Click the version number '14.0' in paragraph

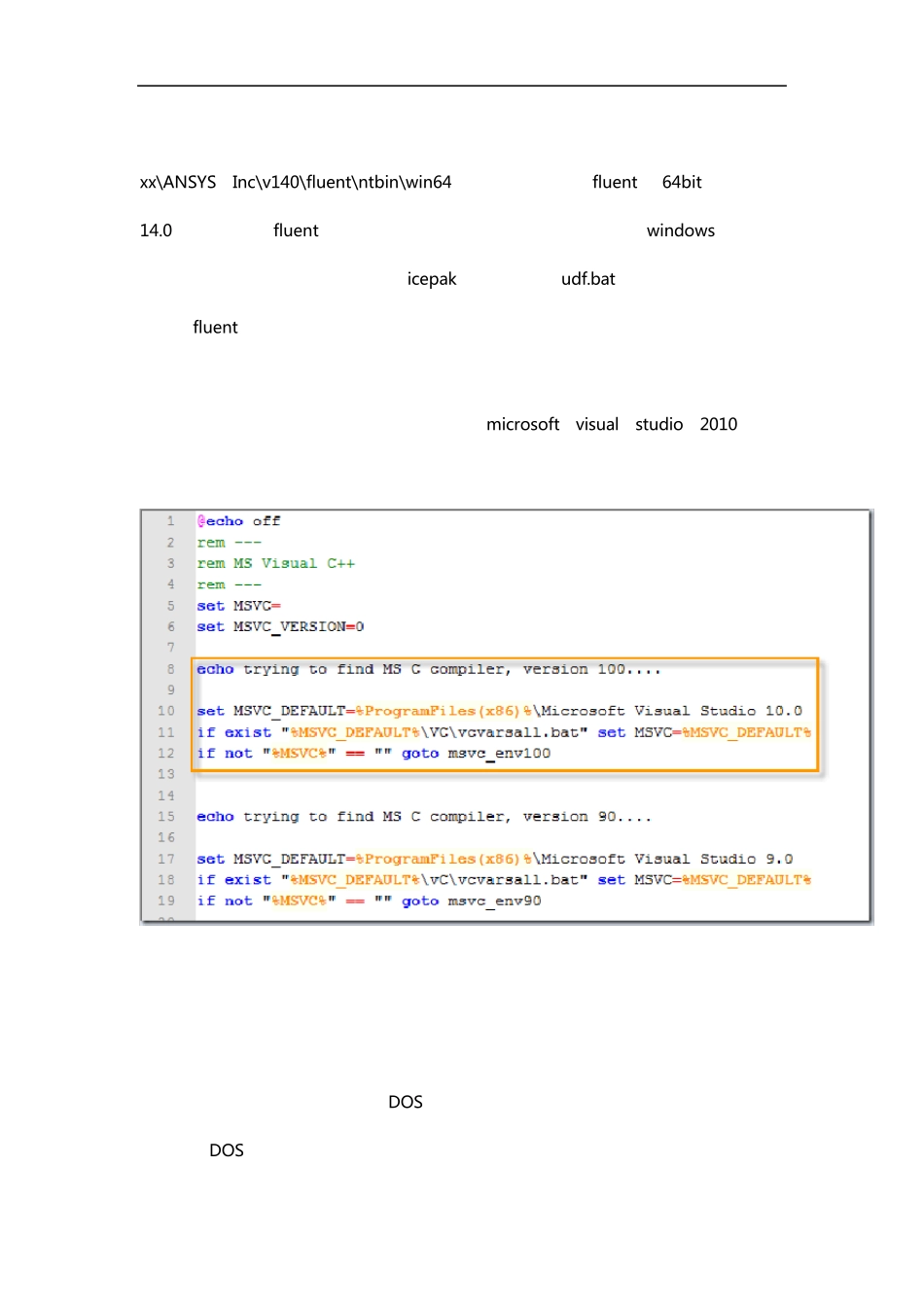coord(156,230)
